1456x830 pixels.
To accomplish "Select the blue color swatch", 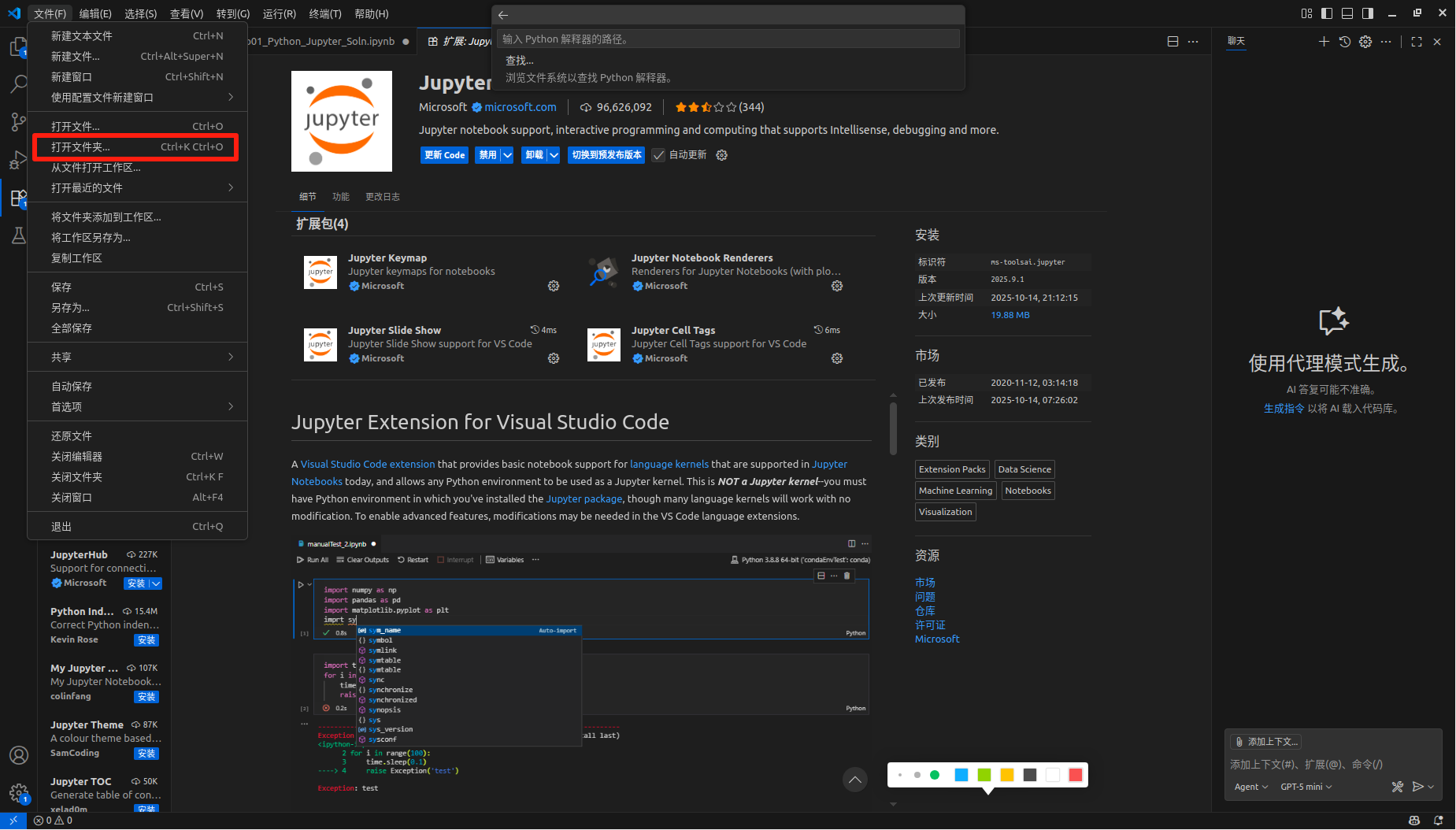I will tap(961, 775).
